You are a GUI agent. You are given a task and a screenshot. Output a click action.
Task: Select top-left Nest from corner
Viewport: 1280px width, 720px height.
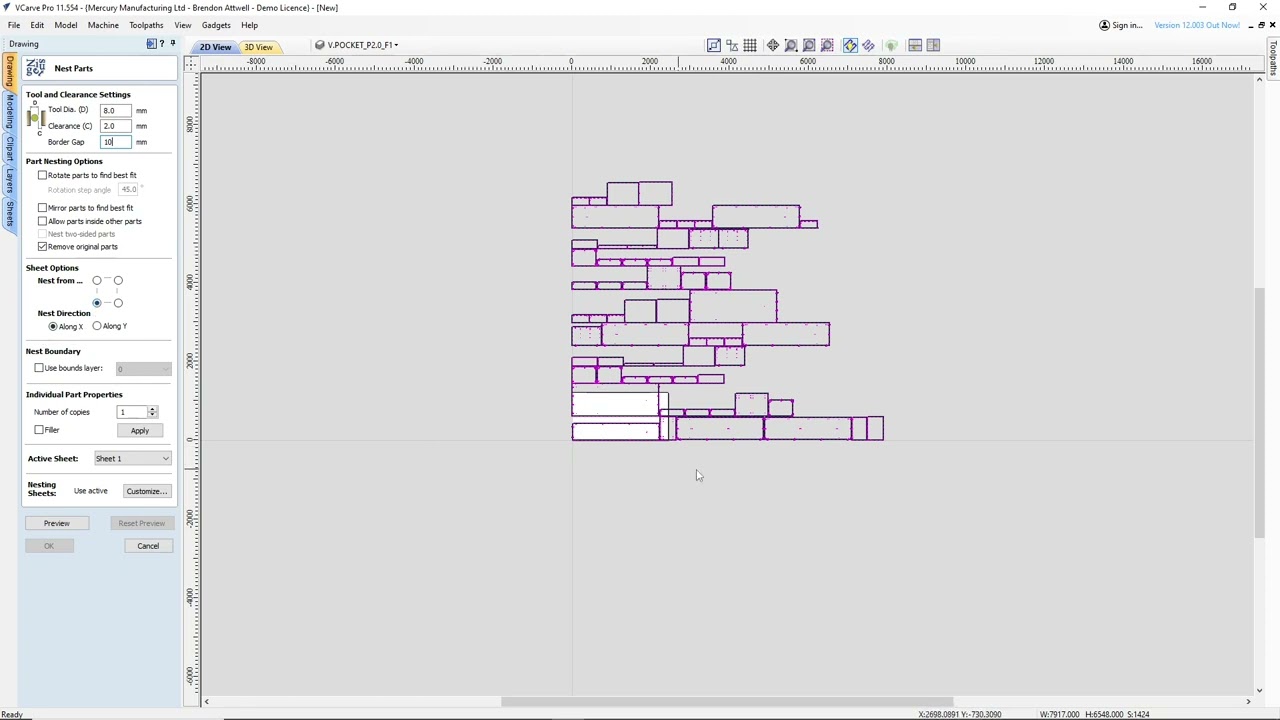pyautogui.click(x=97, y=281)
